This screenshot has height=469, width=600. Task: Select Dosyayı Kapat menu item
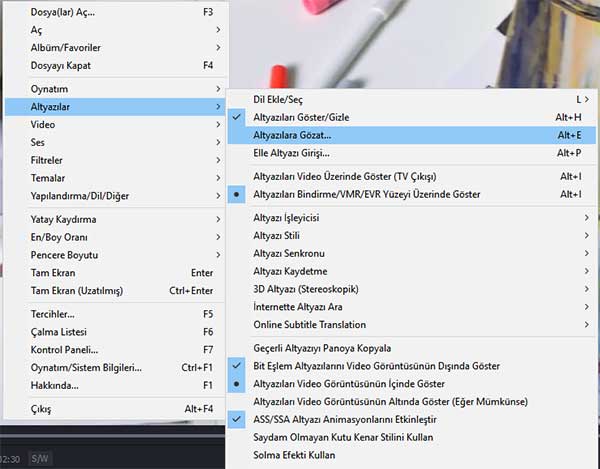pyautogui.click(x=115, y=65)
